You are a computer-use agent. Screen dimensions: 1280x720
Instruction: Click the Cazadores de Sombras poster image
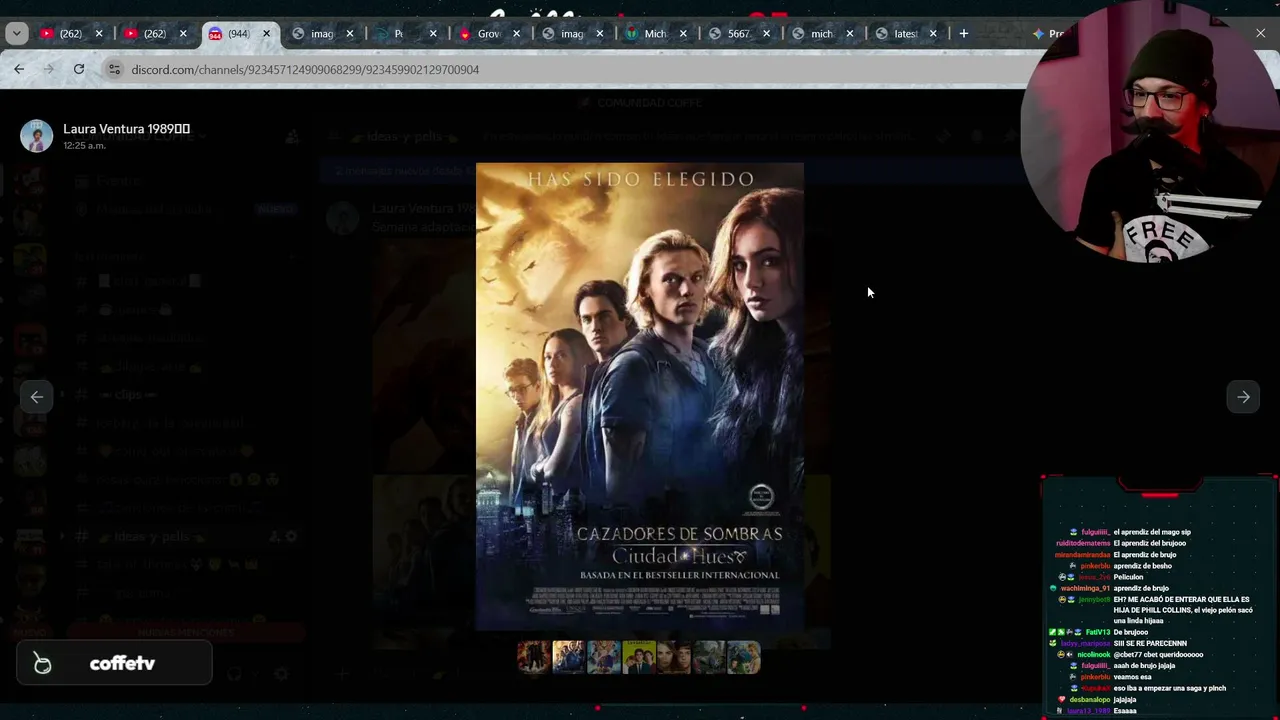coord(639,397)
